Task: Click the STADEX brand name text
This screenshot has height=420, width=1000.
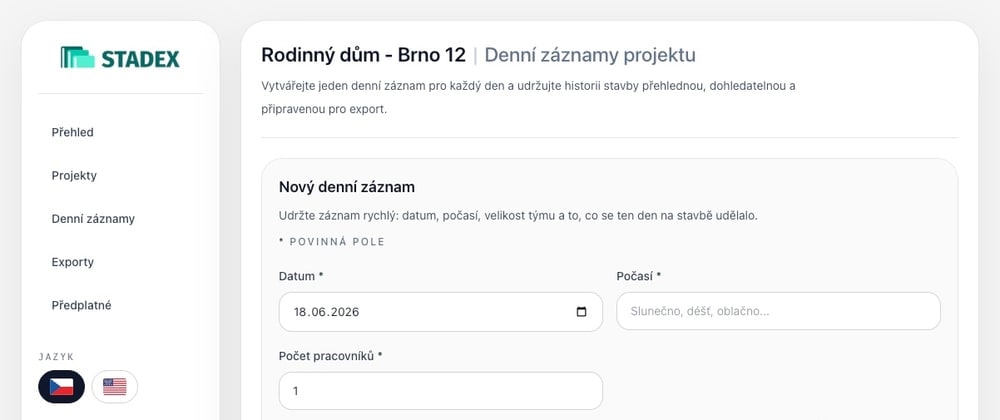Action: point(140,59)
